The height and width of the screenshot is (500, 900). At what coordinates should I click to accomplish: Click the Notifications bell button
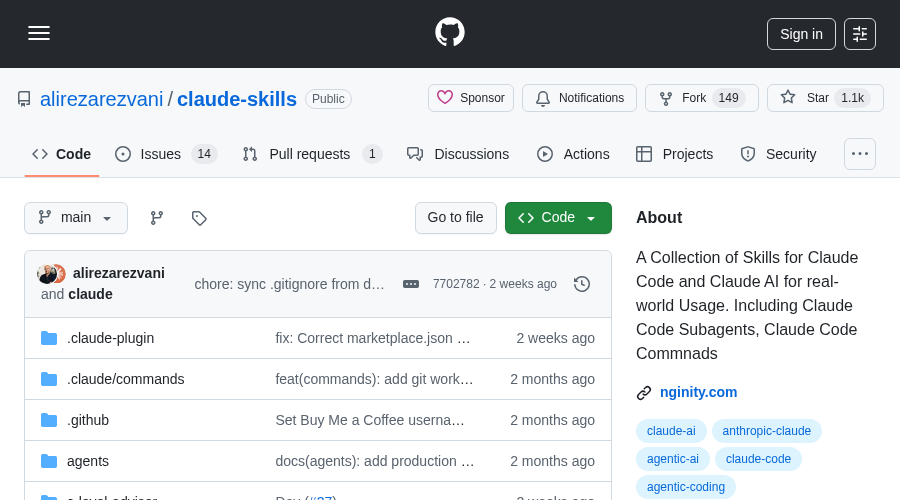click(x=579, y=98)
